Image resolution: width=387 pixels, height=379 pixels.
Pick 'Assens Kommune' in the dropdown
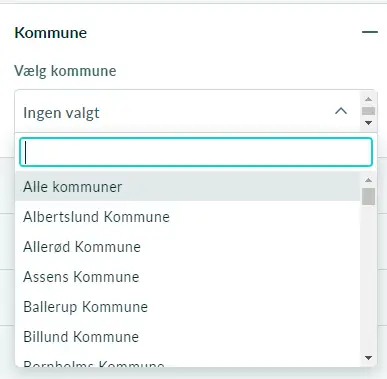pyautogui.click(x=188, y=277)
